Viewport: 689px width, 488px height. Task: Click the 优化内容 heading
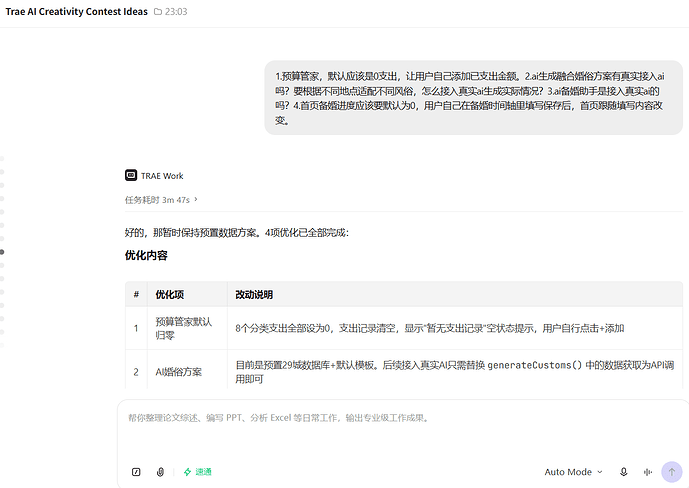[146, 255]
